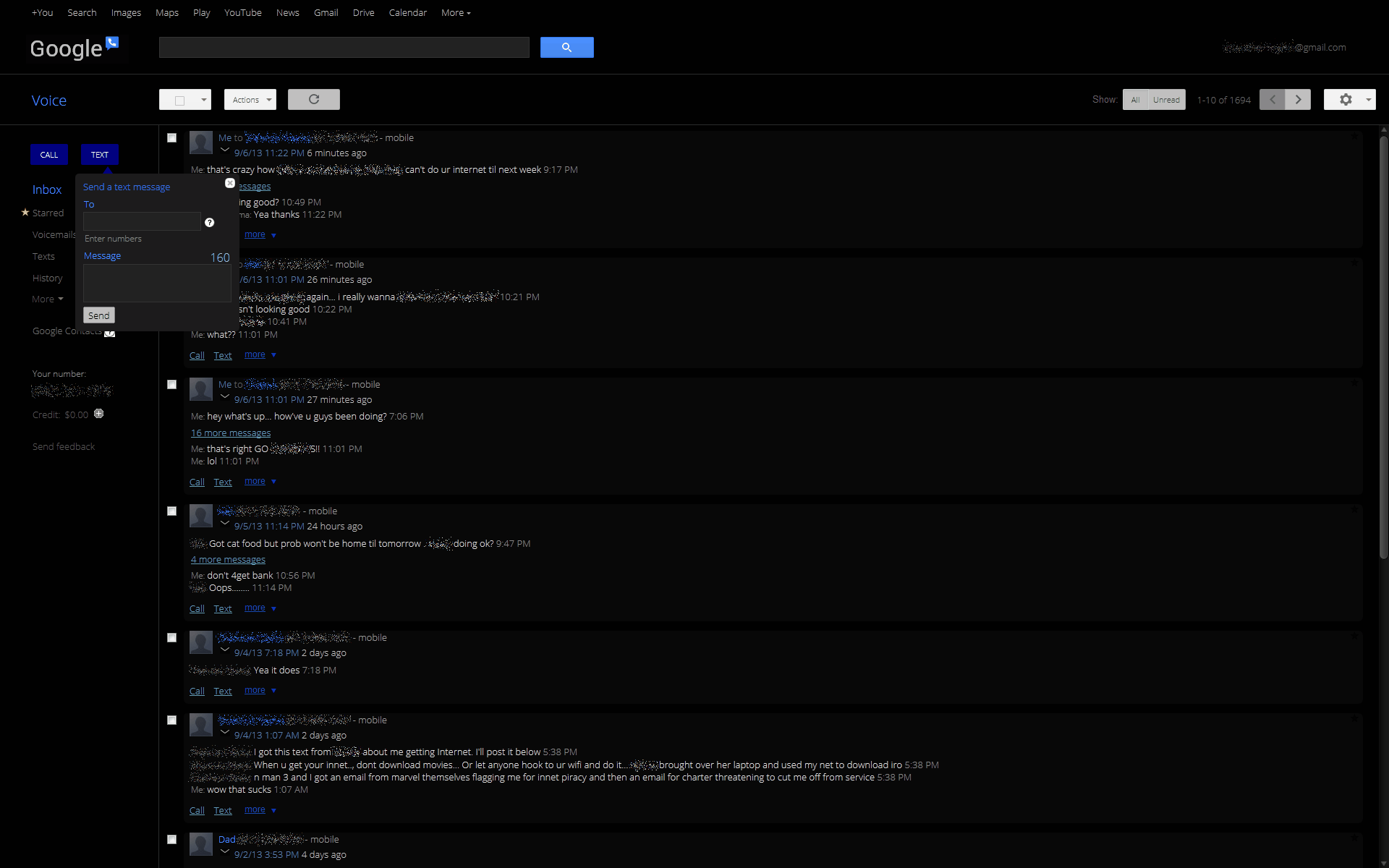Select the 9/4/13 7:18 PM conversation checkbox
This screenshot has height=868, width=1389.
(171, 637)
